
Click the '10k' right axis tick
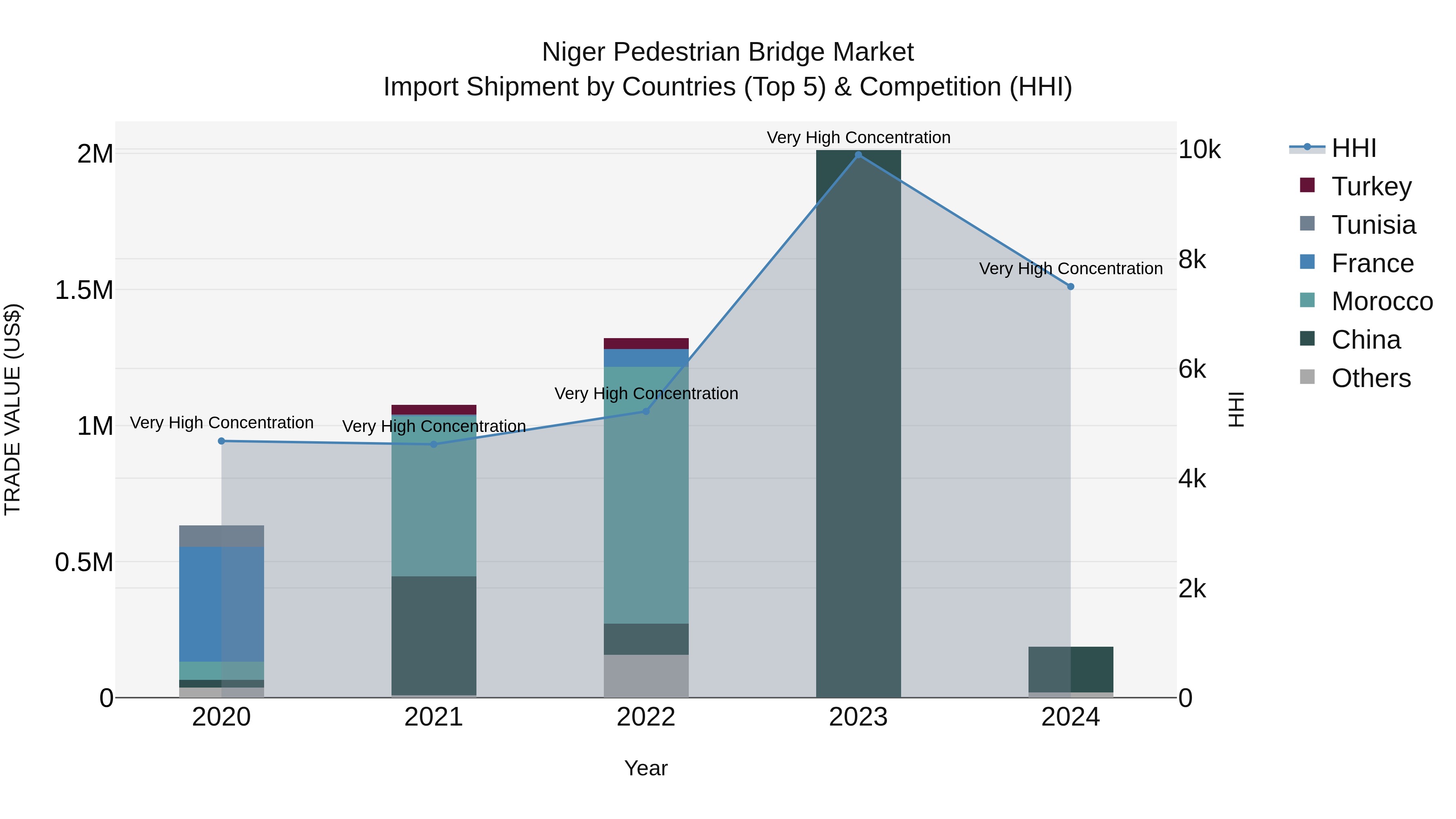(x=1200, y=150)
